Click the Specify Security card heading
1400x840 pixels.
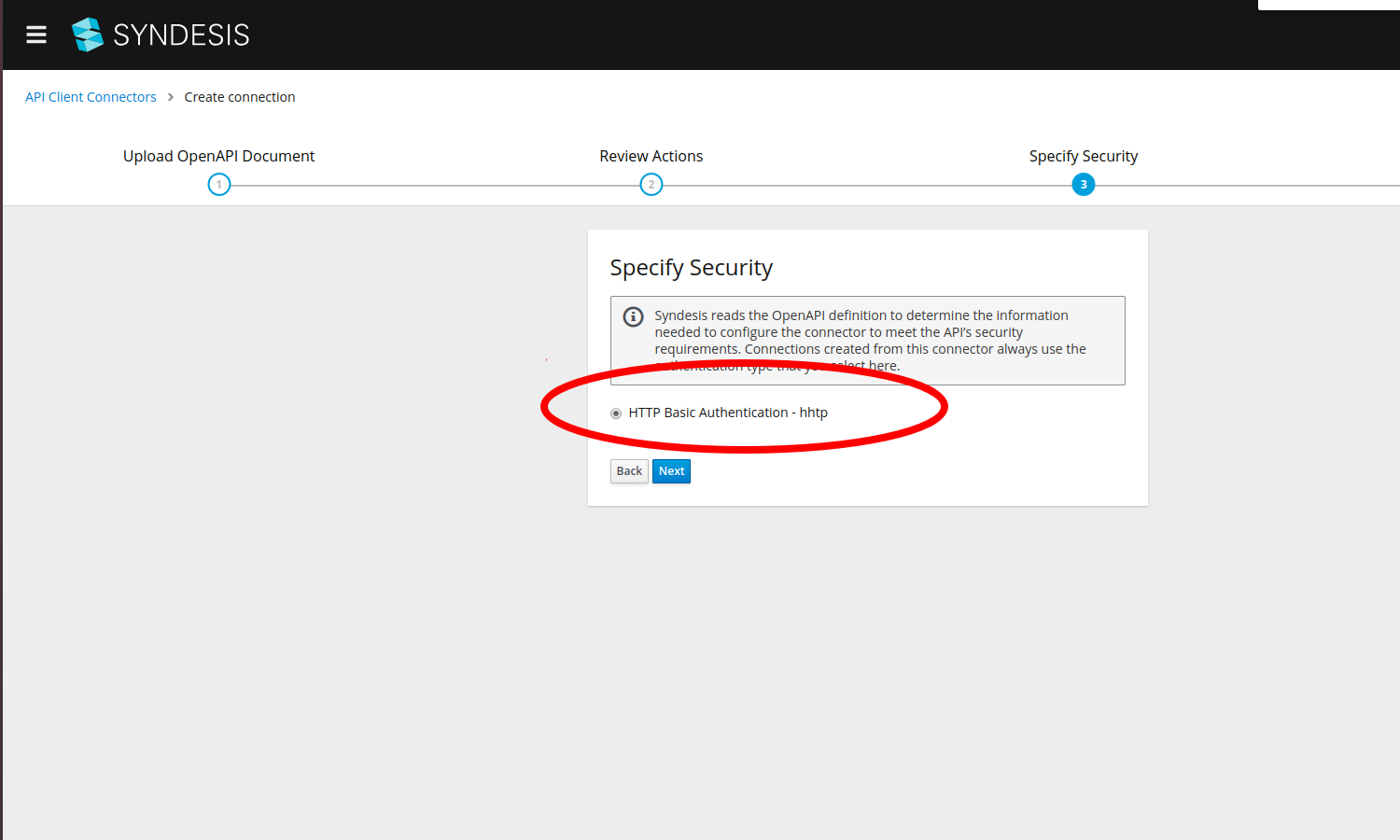[x=692, y=268]
